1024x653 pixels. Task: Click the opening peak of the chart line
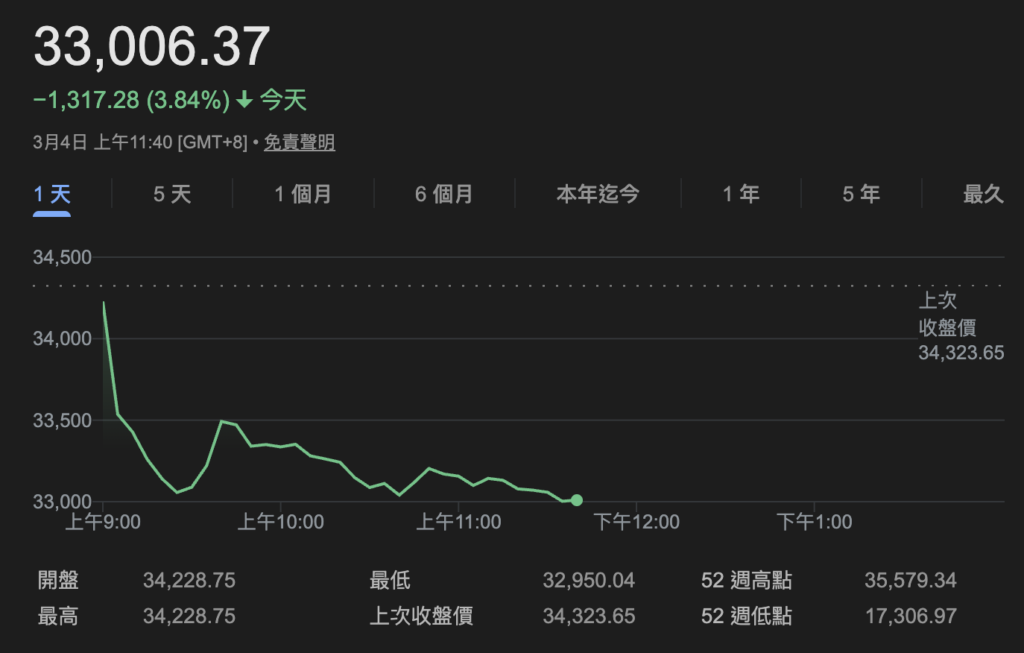pyautogui.click(x=104, y=302)
